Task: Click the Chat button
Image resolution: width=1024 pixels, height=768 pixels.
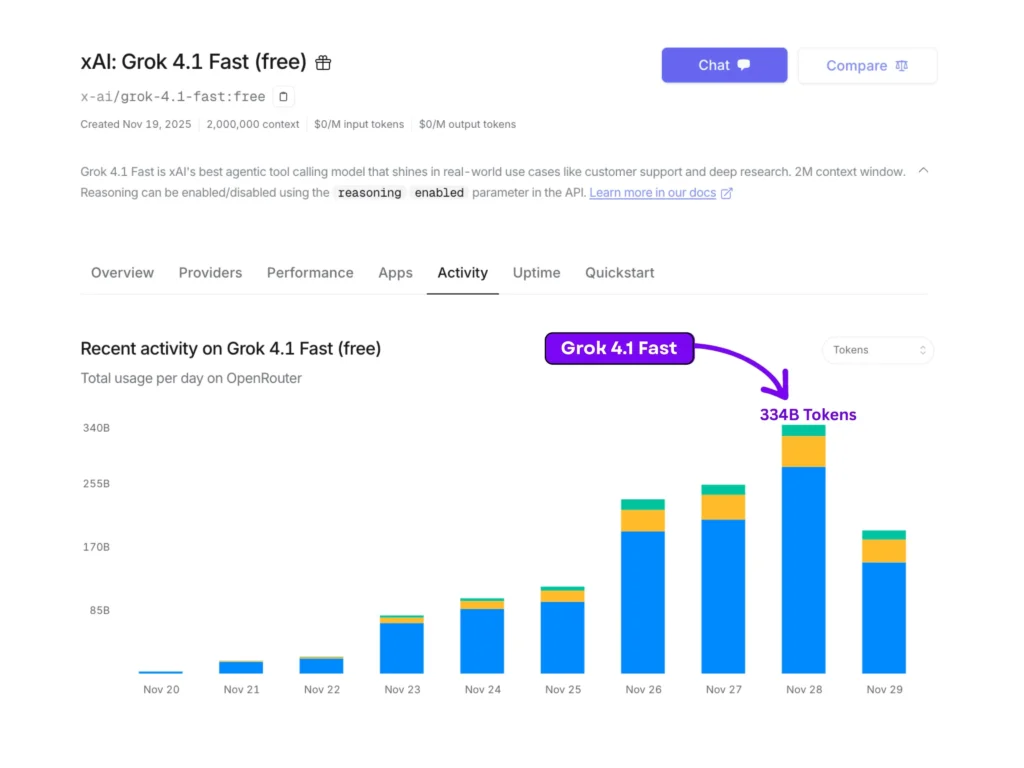Action: [724, 64]
